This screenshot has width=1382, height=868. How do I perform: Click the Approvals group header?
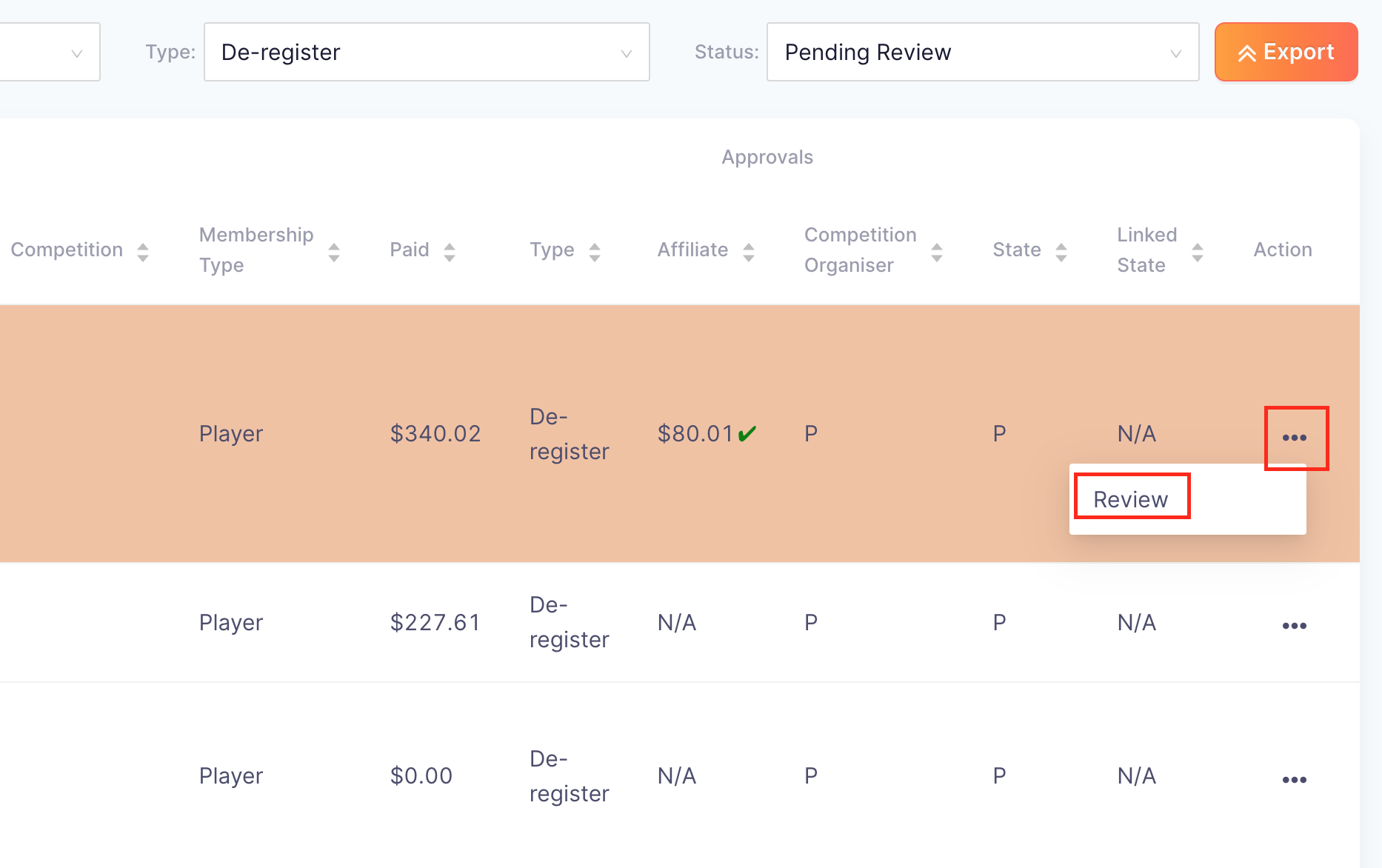coord(767,157)
